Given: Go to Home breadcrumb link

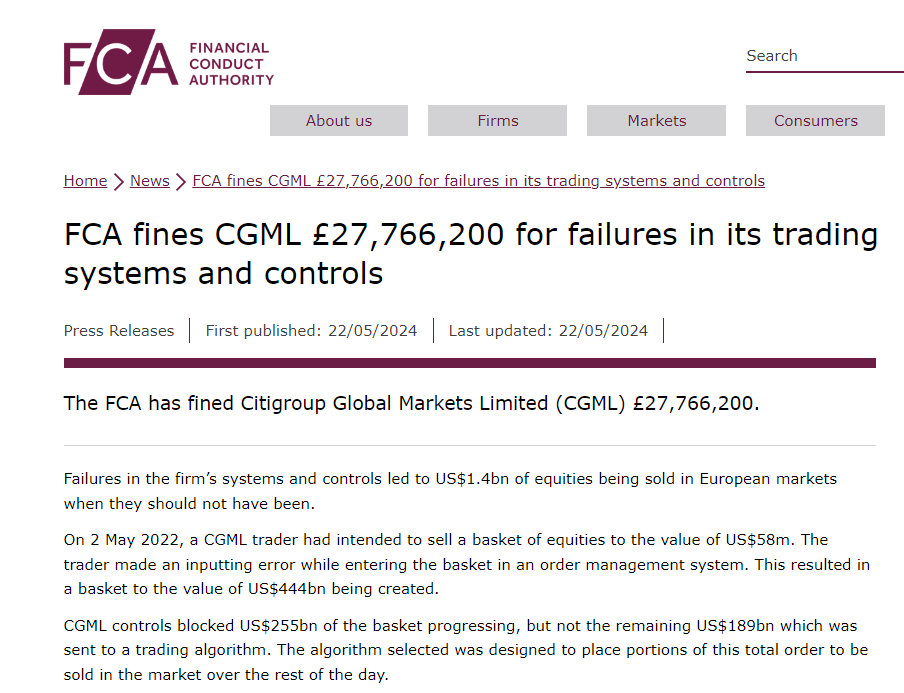Looking at the screenshot, I should point(85,181).
